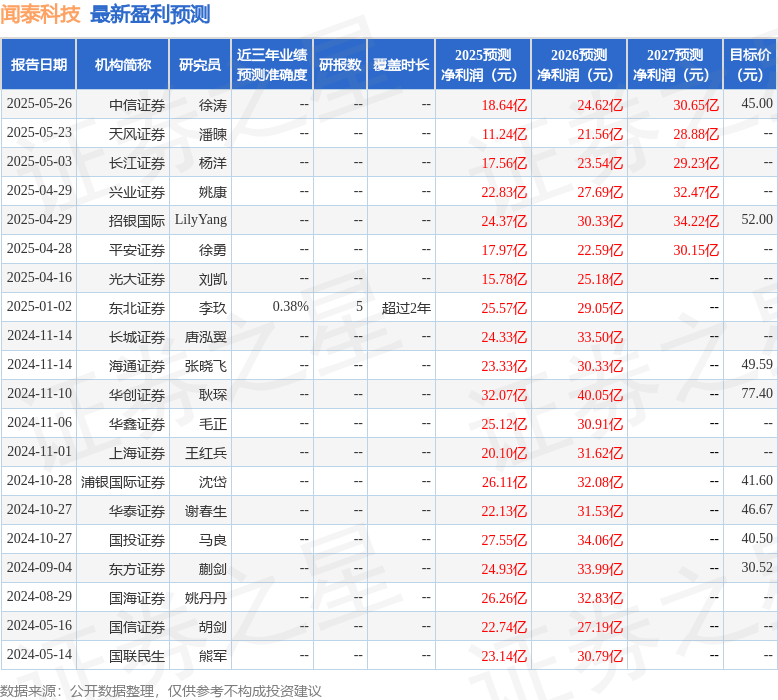Image resolution: width=778 pixels, height=700 pixels.
Task: Click the 研报数 column header
Action: coord(340,65)
